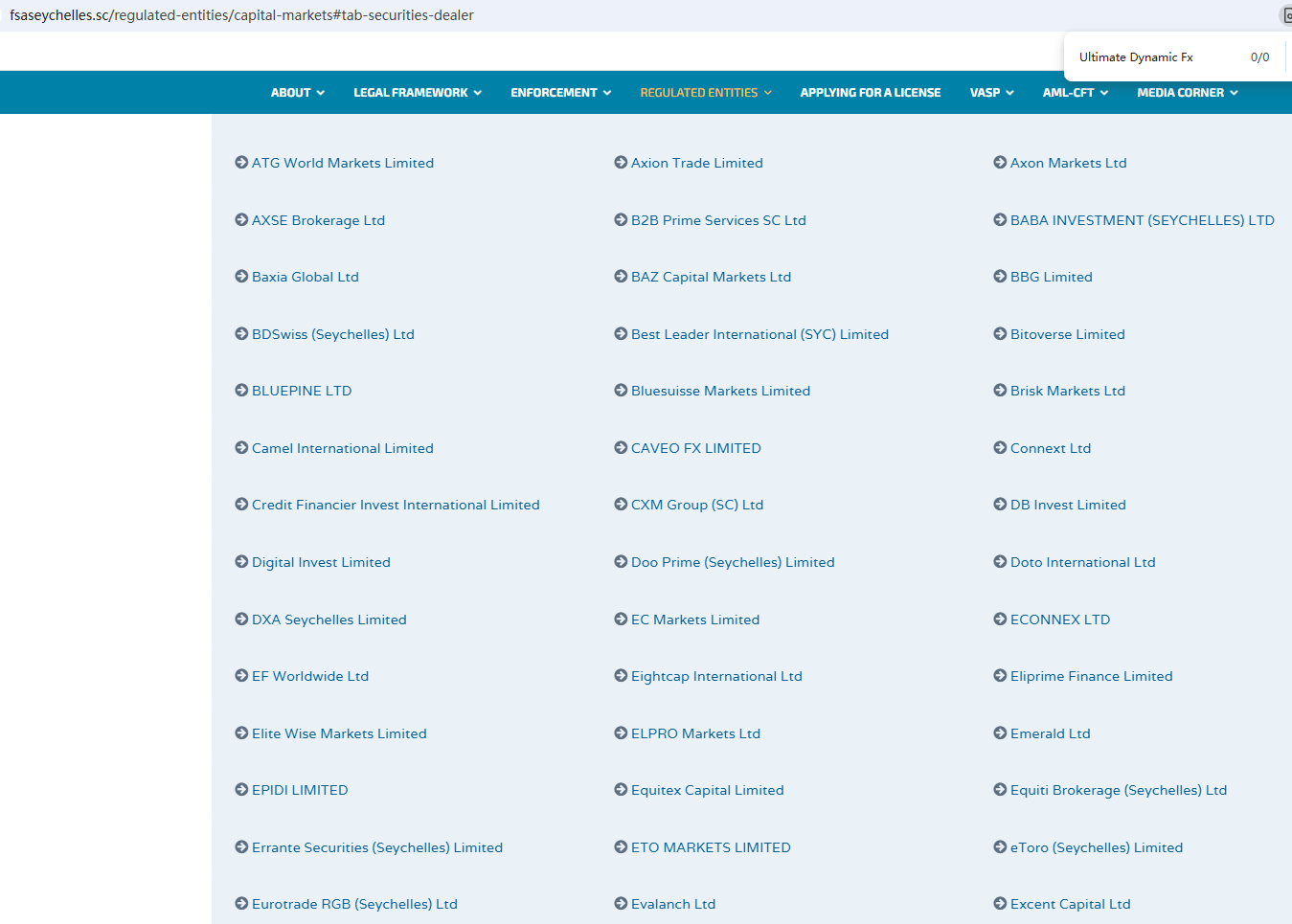Click the arrow icon beside Camel International Limited
Image resolution: width=1292 pixels, height=924 pixels.
tap(241, 448)
